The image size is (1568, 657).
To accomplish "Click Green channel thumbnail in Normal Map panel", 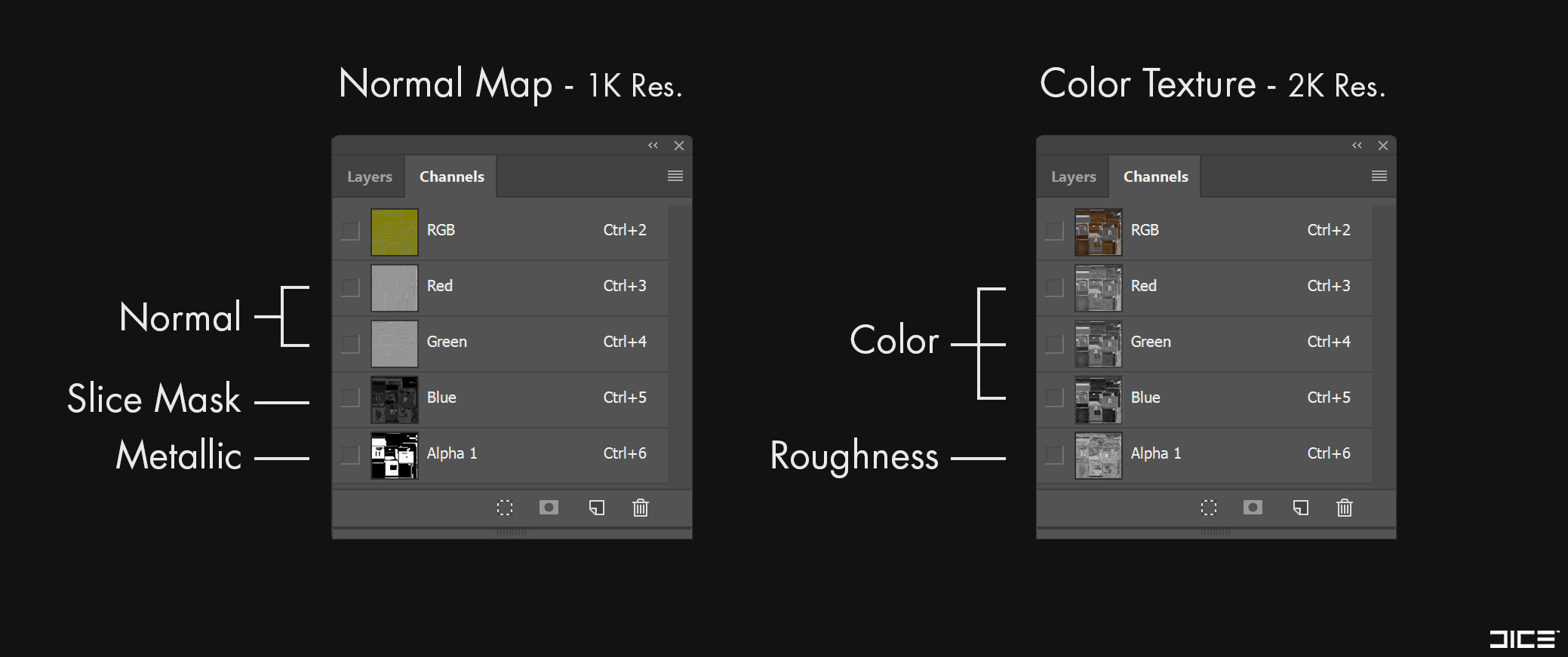I will click(395, 343).
